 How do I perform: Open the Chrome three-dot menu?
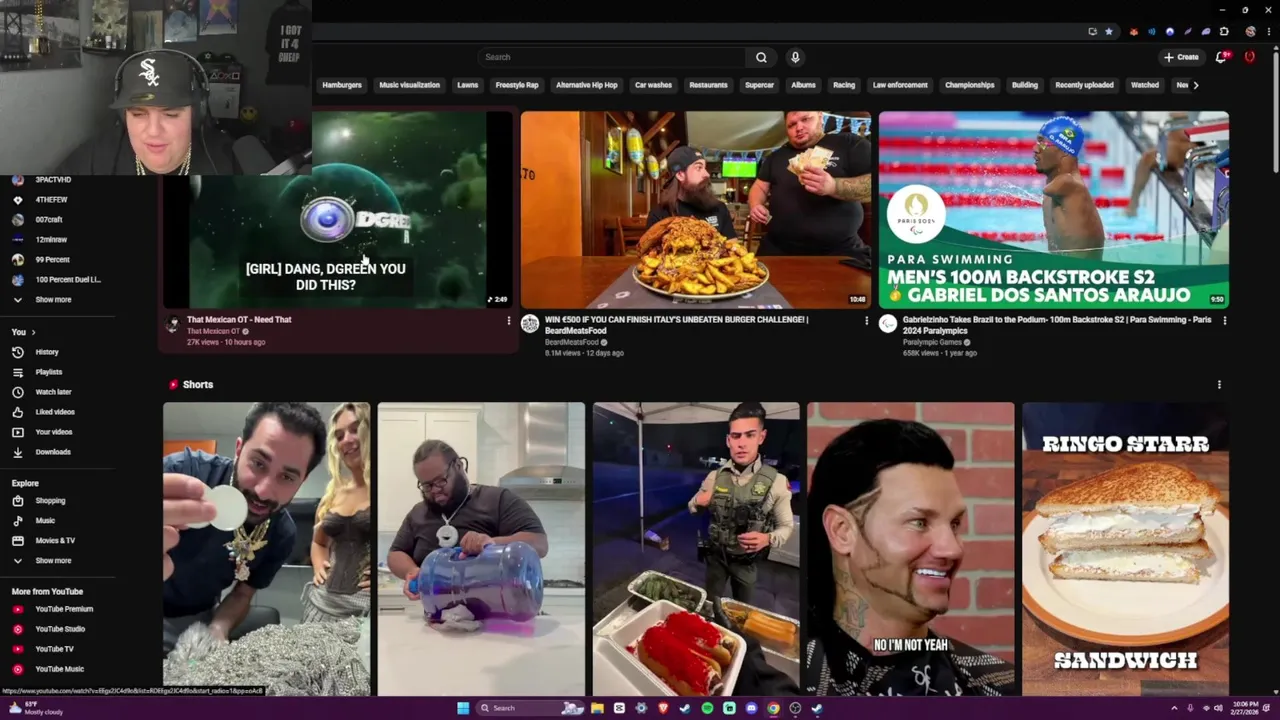(1267, 31)
